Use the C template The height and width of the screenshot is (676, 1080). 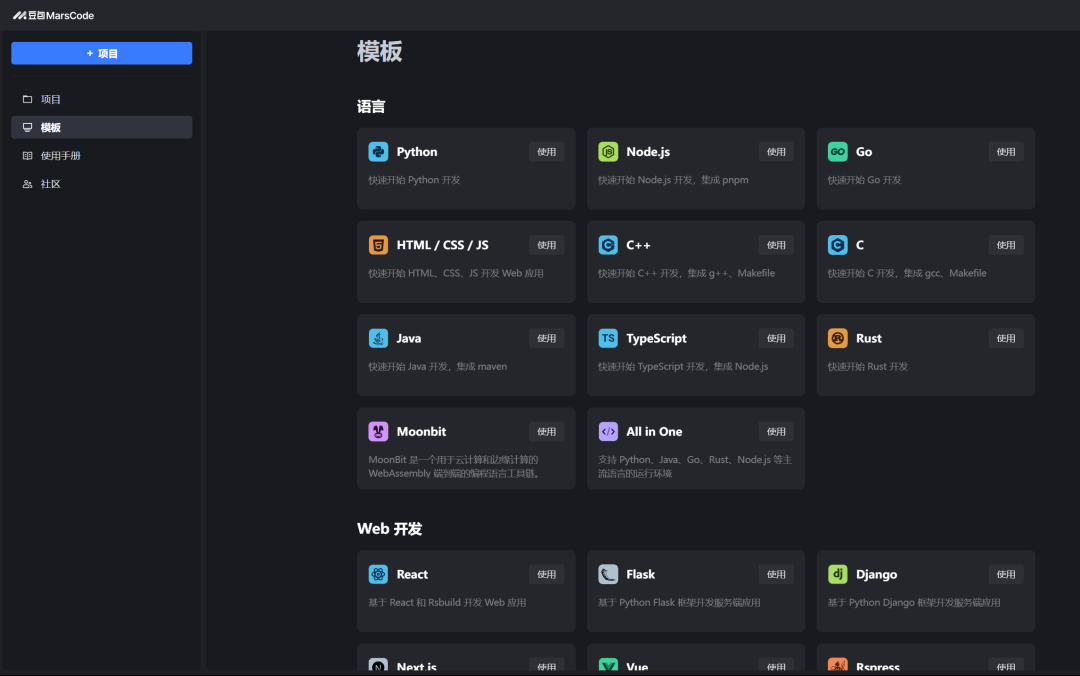tap(1006, 245)
